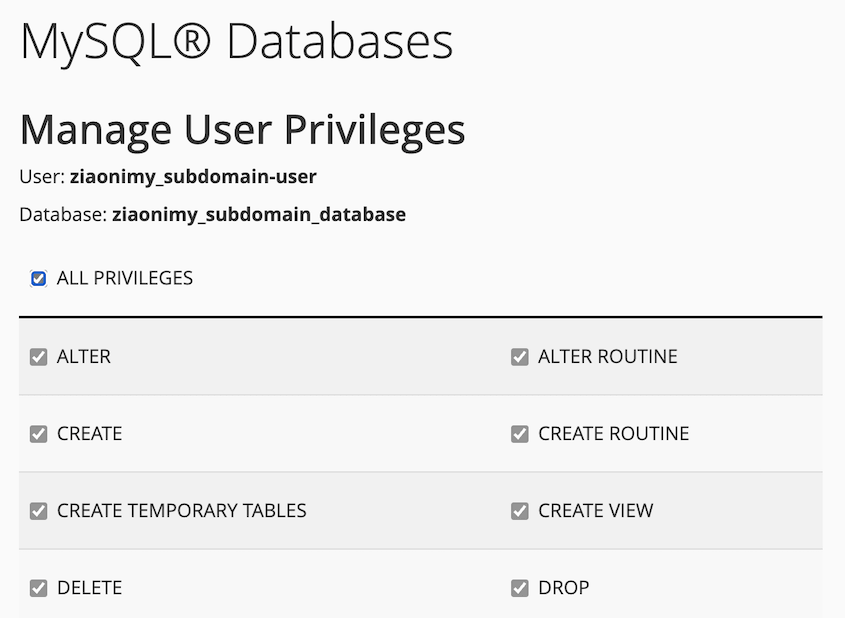
Task: Uncheck the DELETE privilege checkbox
Action: (39, 588)
